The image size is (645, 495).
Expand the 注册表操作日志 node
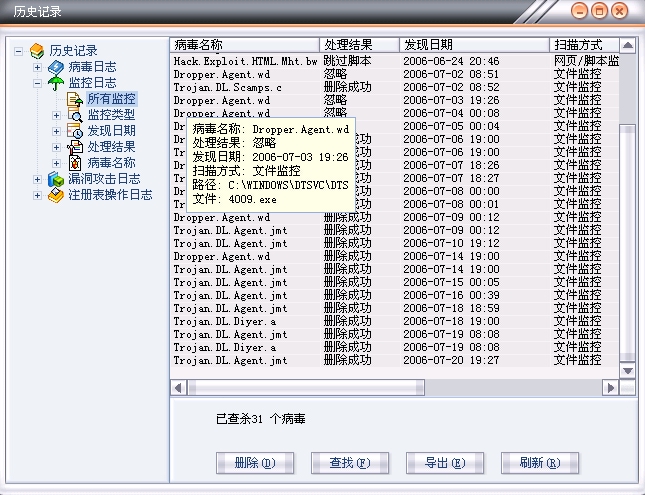(x=37, y=196)
